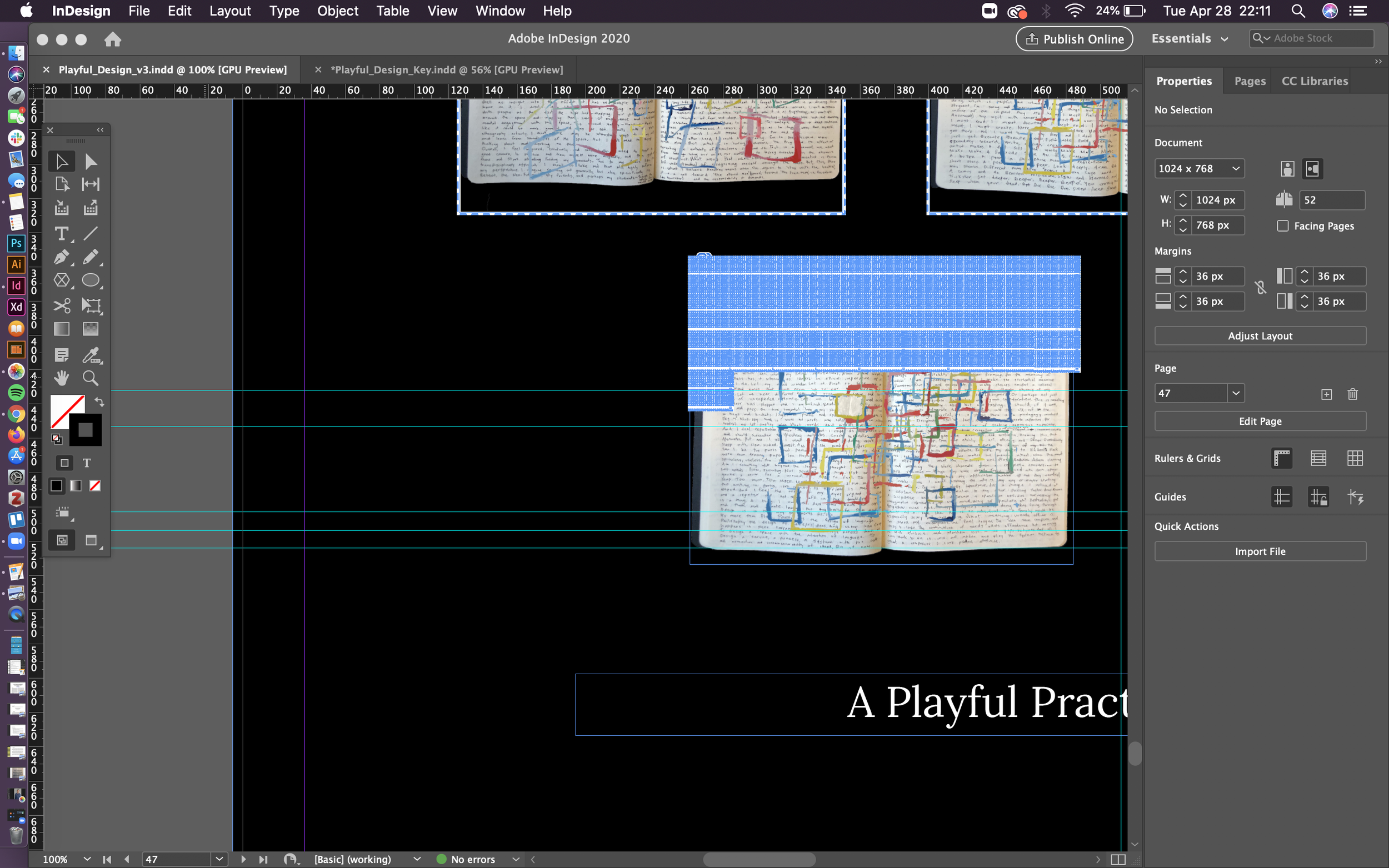
Task: Enable the Facing Pages checkbox
Action: [x=1282, y=225]
